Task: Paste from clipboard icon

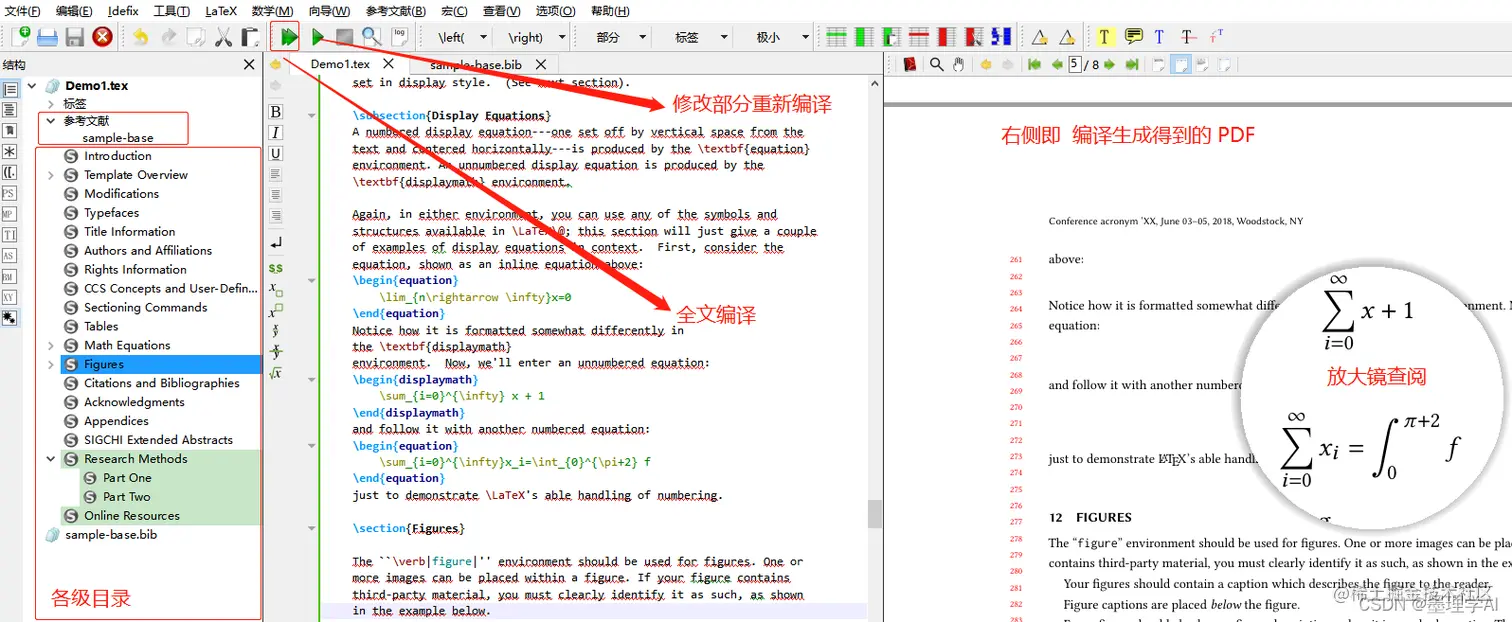Action: pyautogui.click(x=250, y=37)
